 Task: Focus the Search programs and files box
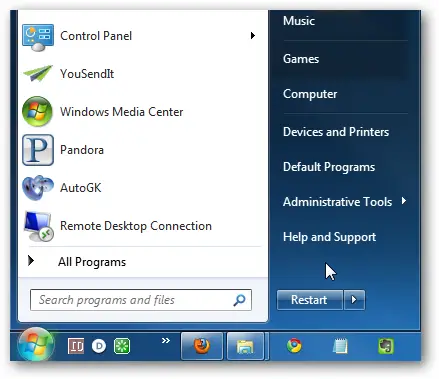[141, 300]
